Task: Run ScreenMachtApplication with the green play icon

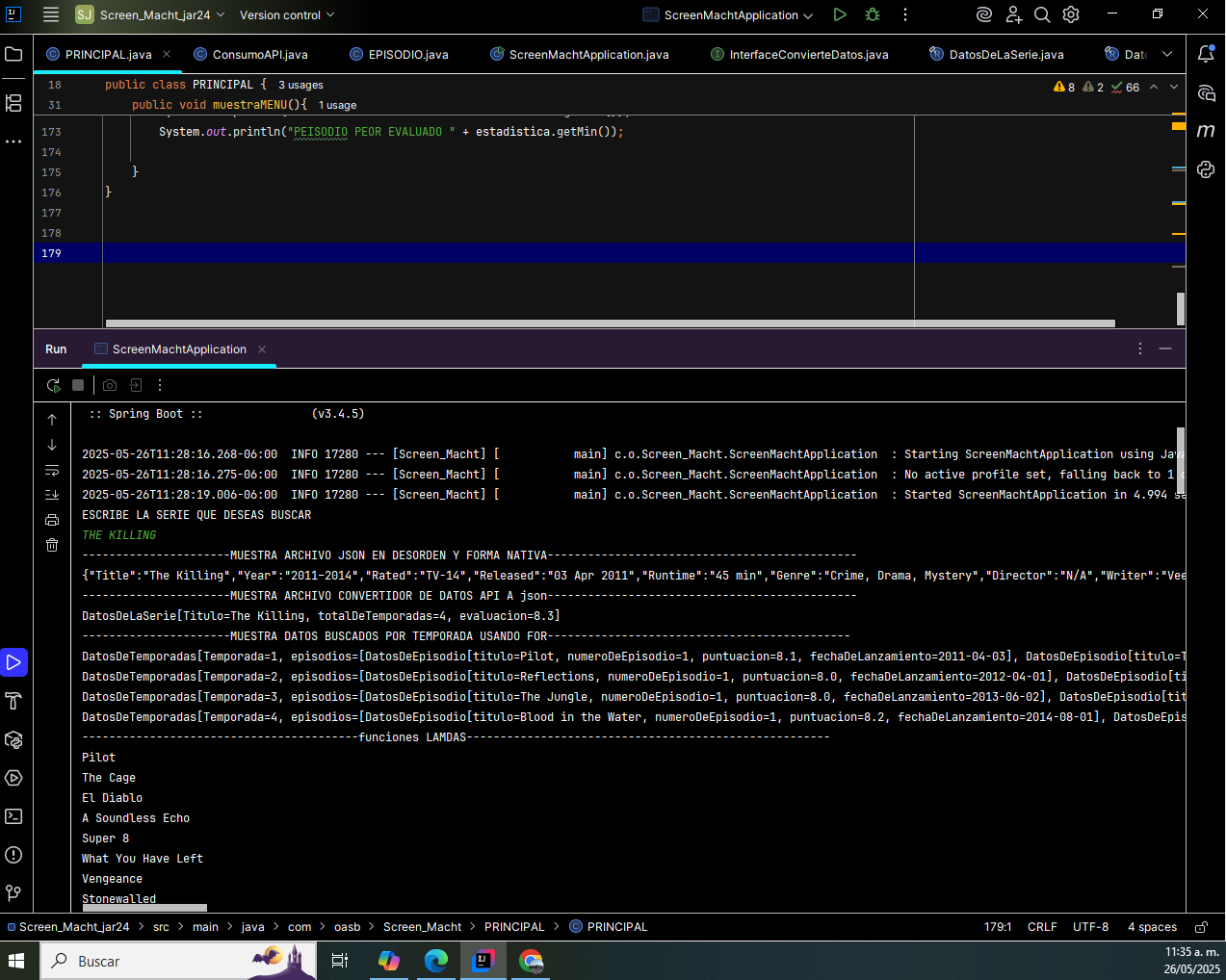Action: click(x=840, y=14)
